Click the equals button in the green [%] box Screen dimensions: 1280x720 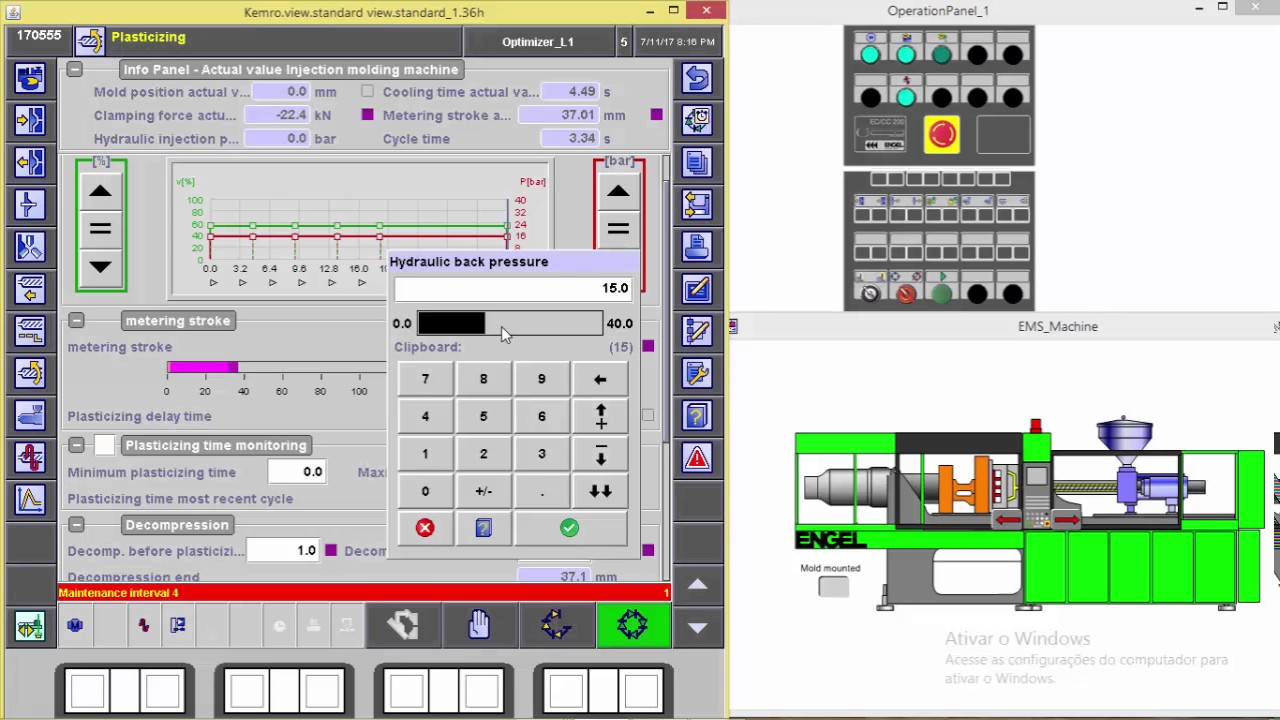pos(100,229)
